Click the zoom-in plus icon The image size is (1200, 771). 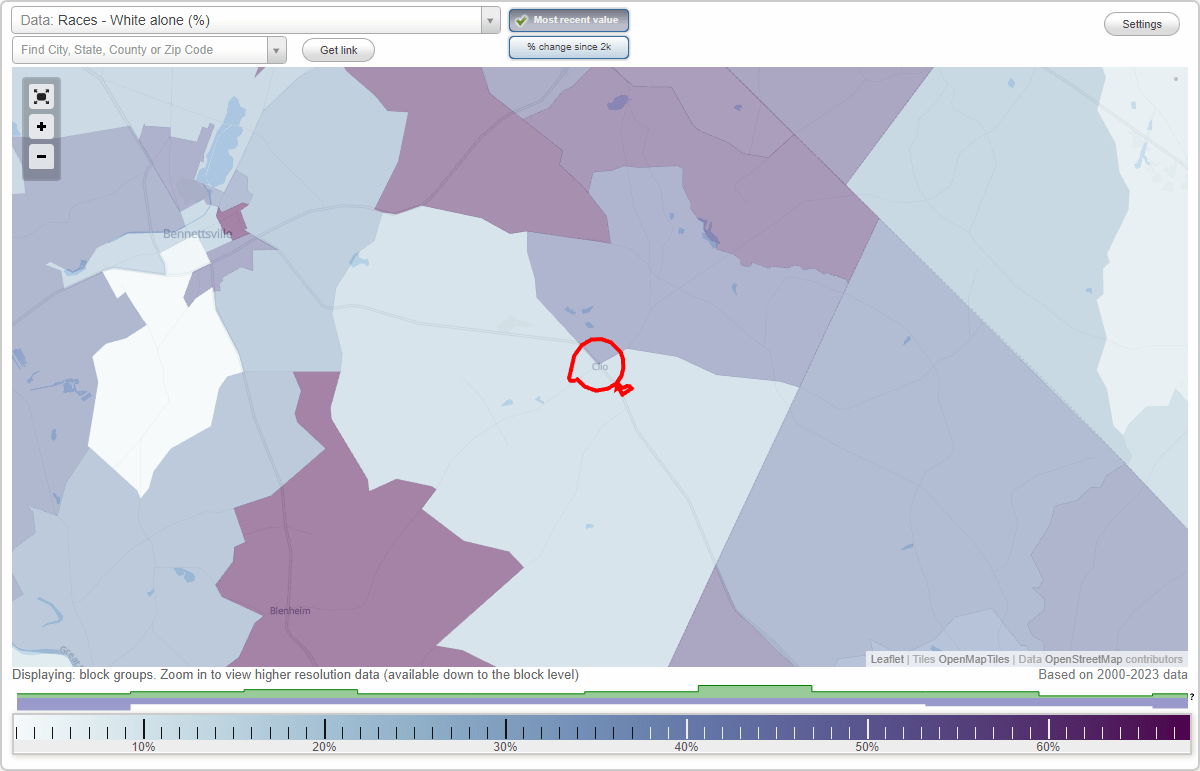[41, 126]
